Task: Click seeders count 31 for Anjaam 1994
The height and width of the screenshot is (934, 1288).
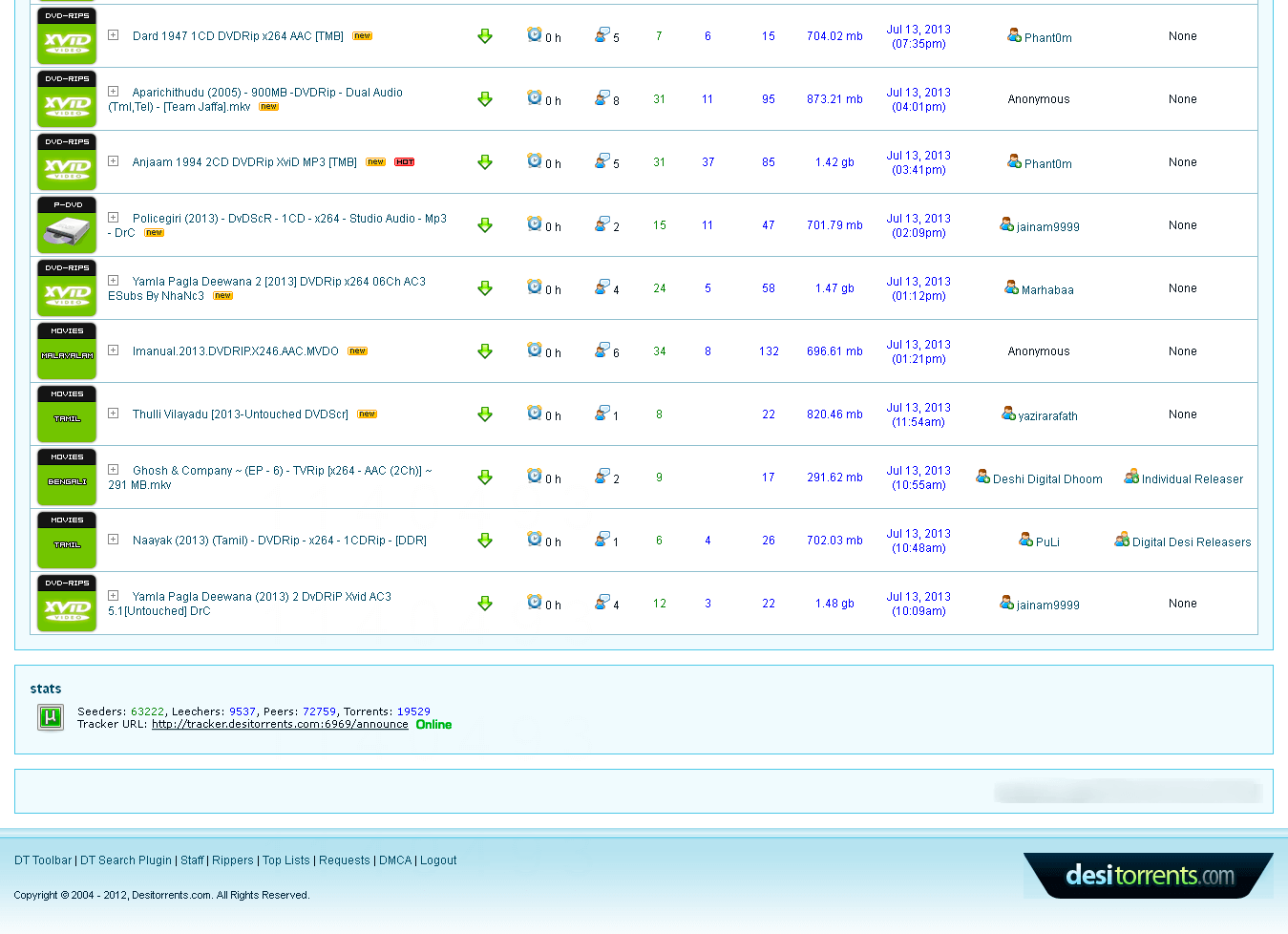Action: point(659,162)
